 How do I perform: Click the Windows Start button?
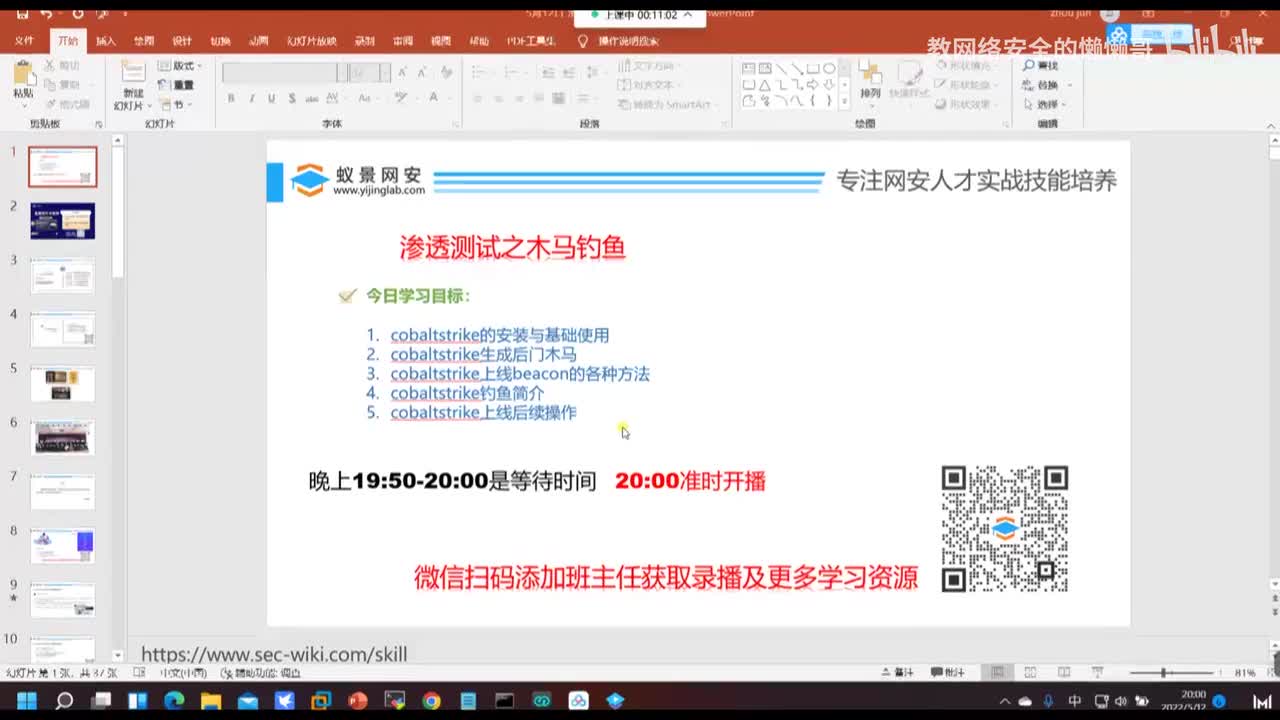click(x=26, y=701)
